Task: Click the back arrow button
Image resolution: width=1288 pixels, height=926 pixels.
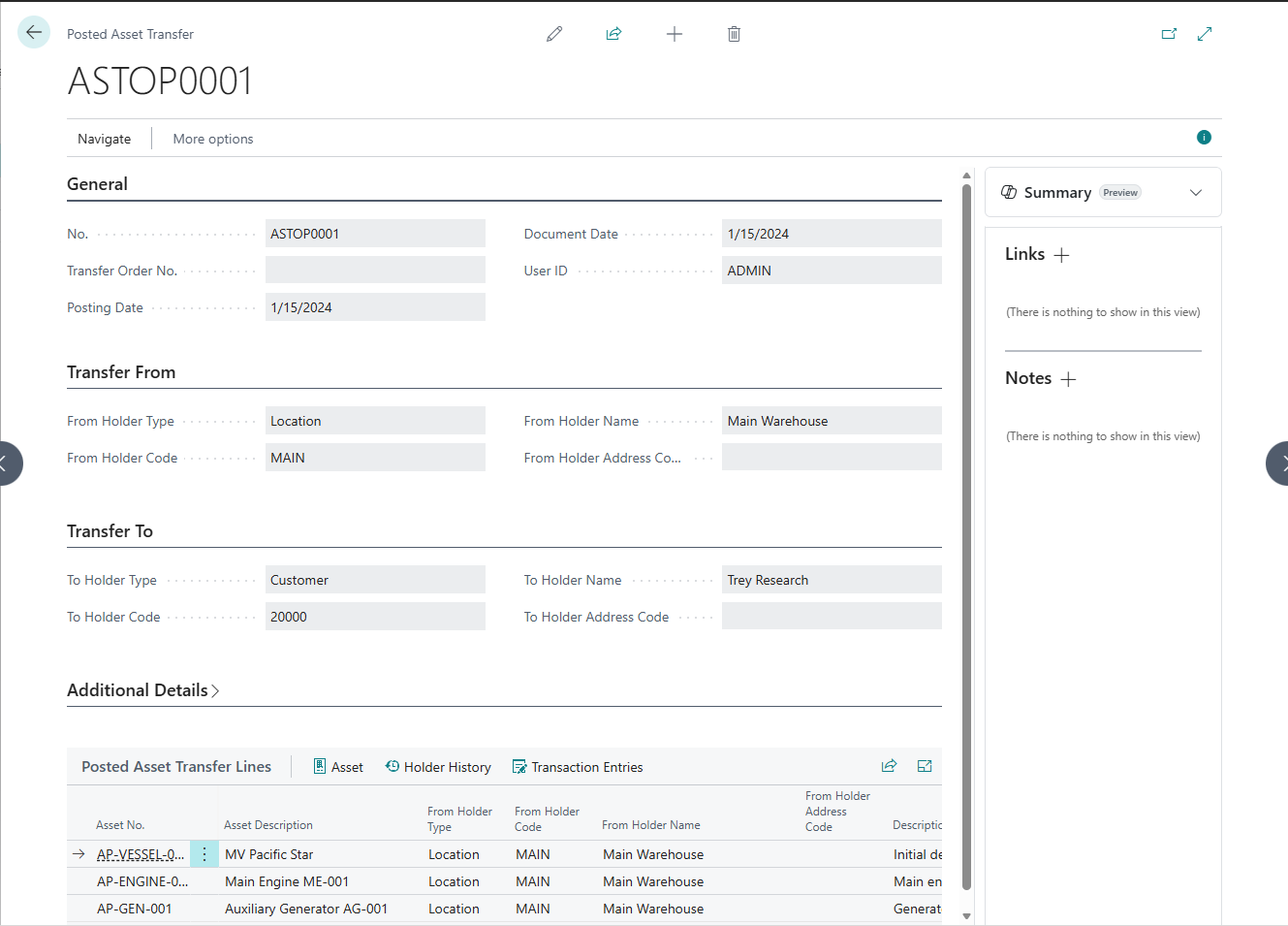Action: coord(34,33)
